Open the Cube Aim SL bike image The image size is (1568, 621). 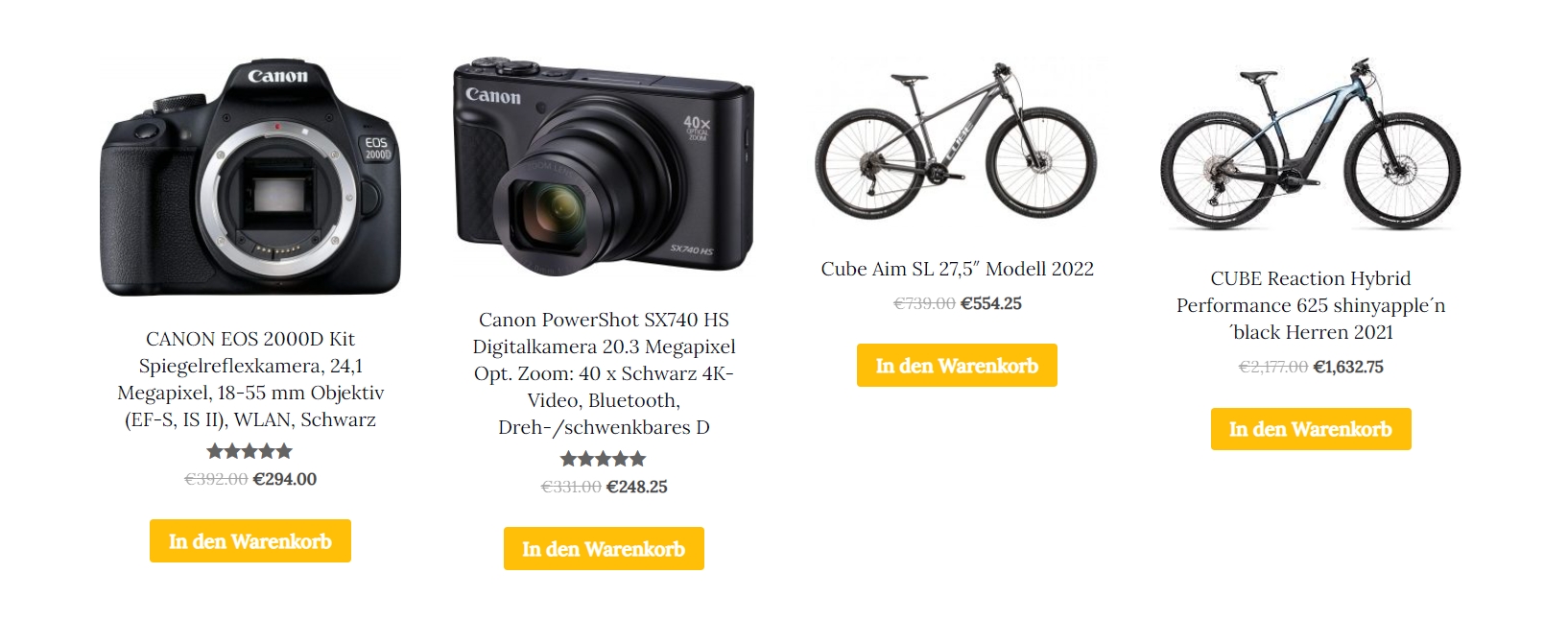(x=957, y=139)
